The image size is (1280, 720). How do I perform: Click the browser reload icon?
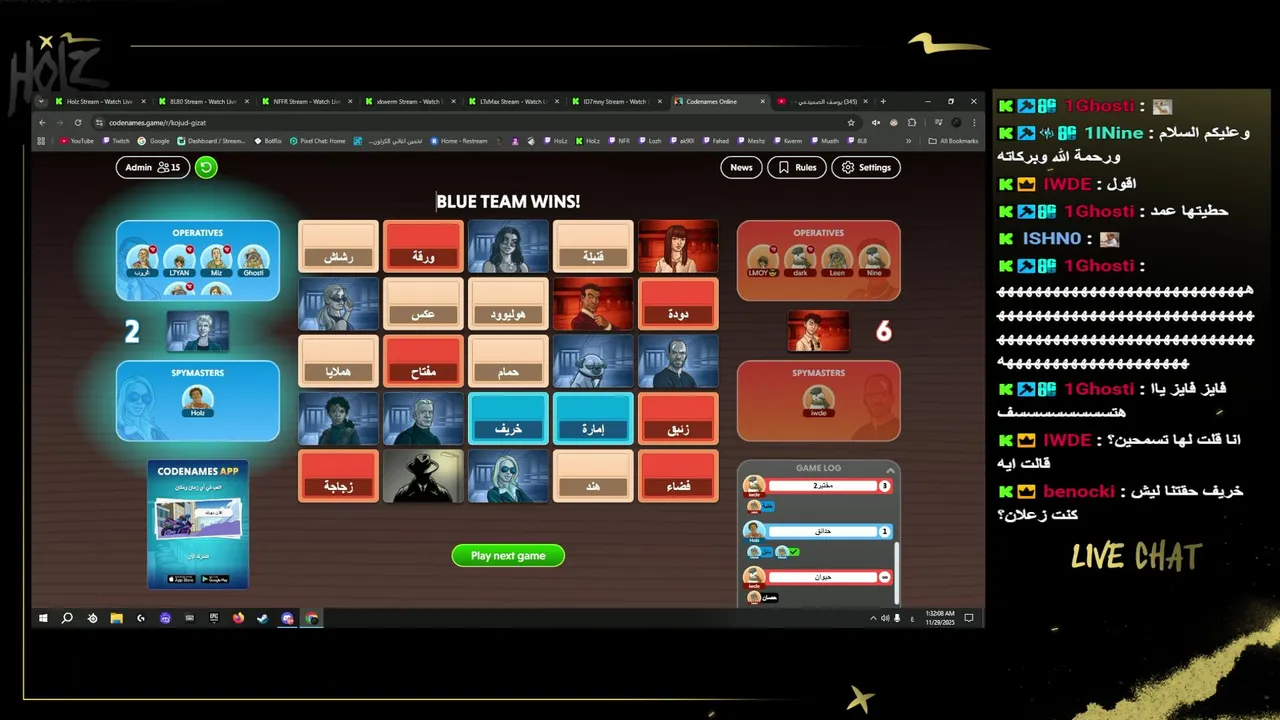pyautogui.click(x=77, y=122)
